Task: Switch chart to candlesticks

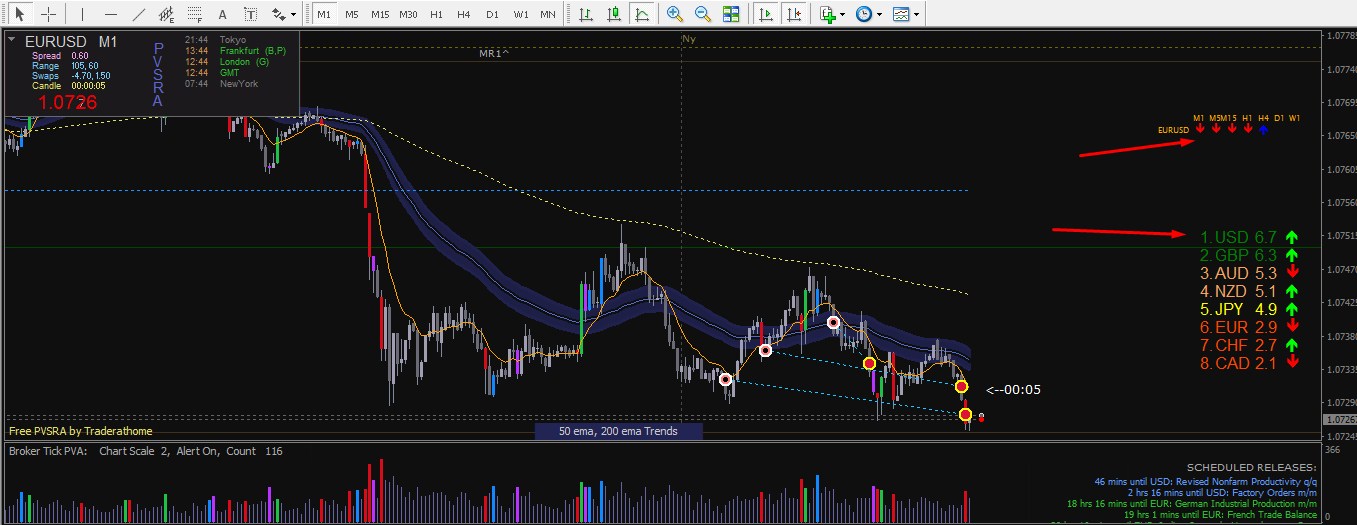Action: 613,15
